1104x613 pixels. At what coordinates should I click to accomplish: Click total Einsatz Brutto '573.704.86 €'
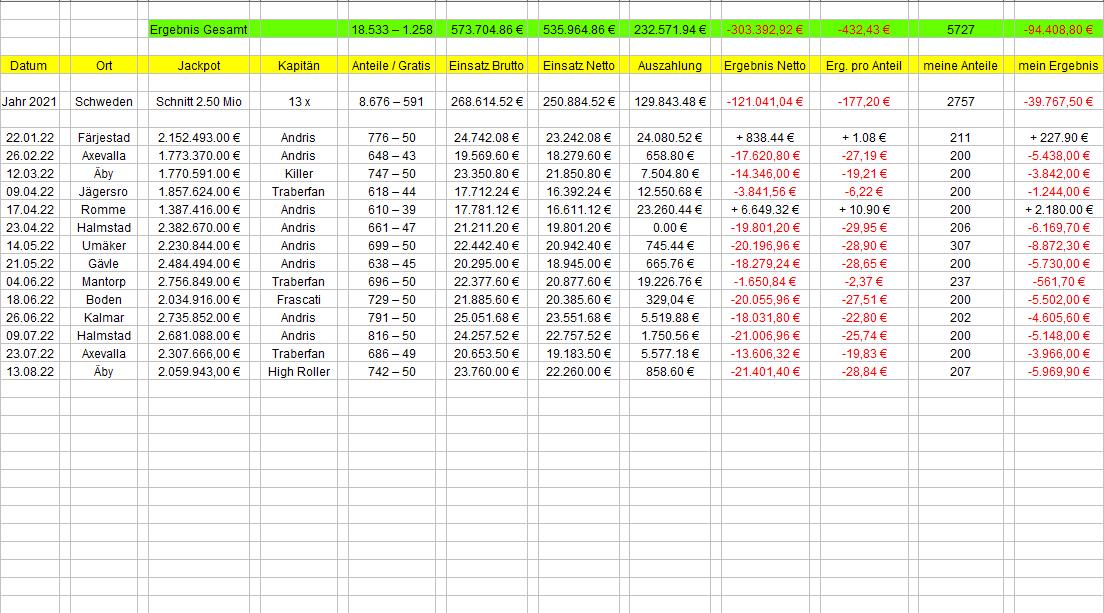[486, 30]
